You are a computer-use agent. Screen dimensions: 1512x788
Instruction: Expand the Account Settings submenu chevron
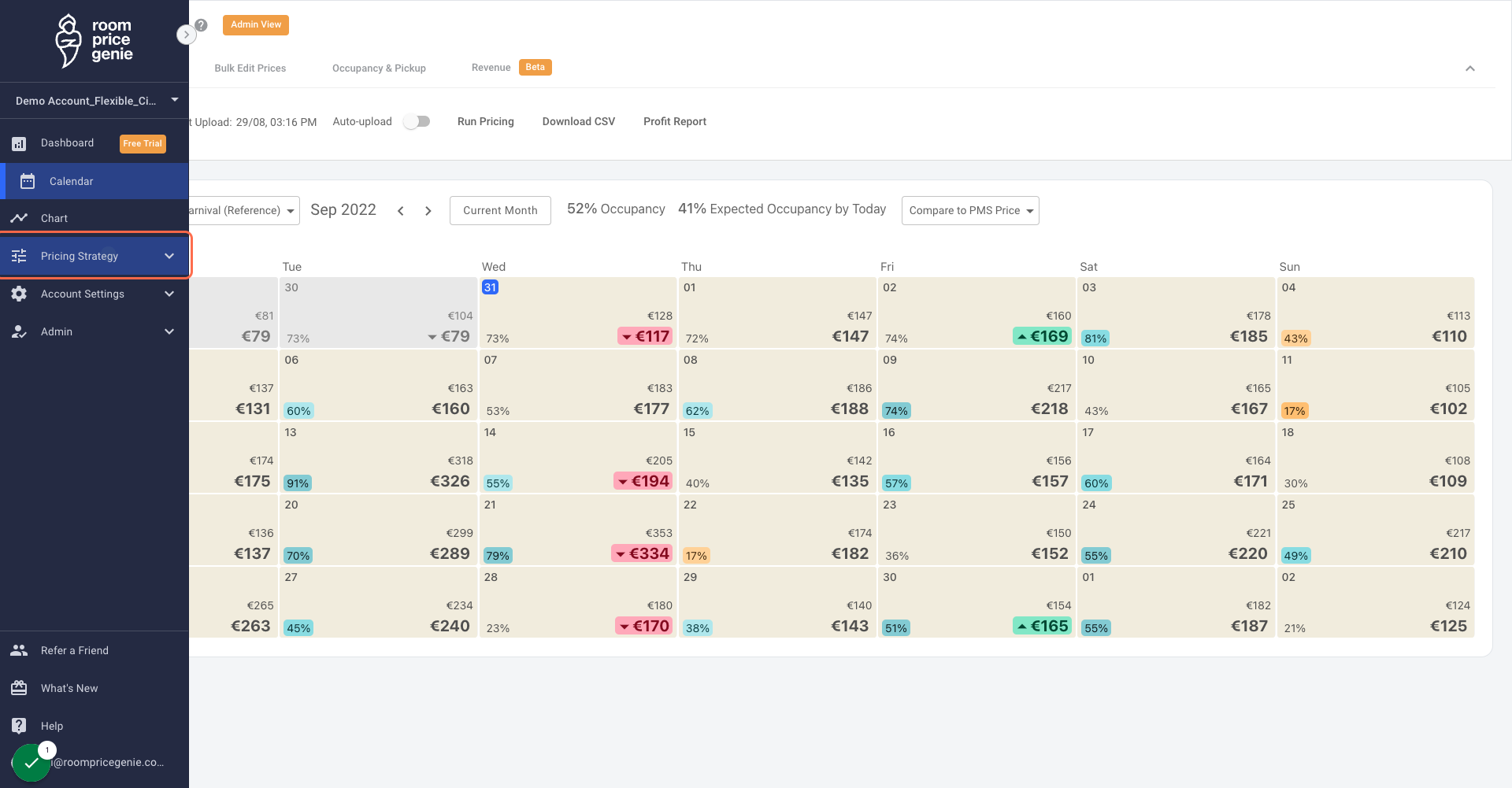click(x=169, y=294)
